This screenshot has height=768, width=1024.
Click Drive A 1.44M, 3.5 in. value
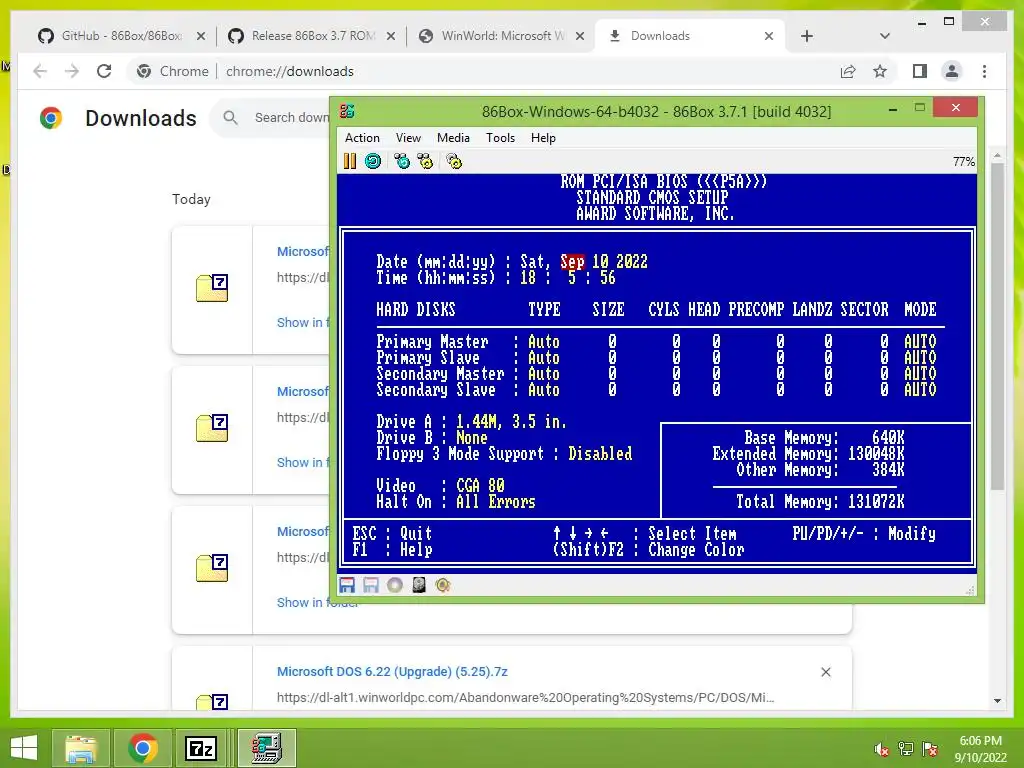[511, 422]
